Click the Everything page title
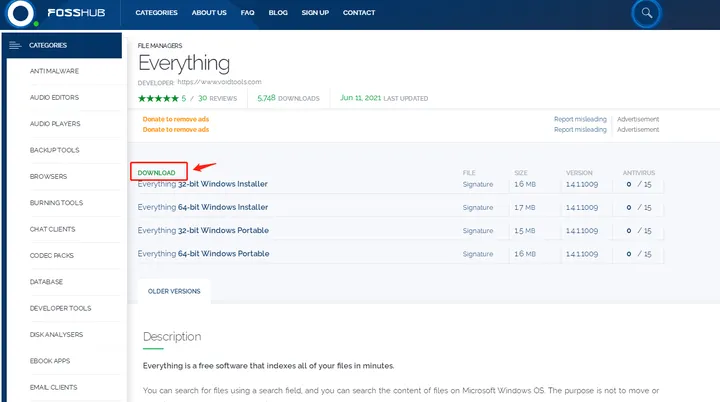 point(184,63)
